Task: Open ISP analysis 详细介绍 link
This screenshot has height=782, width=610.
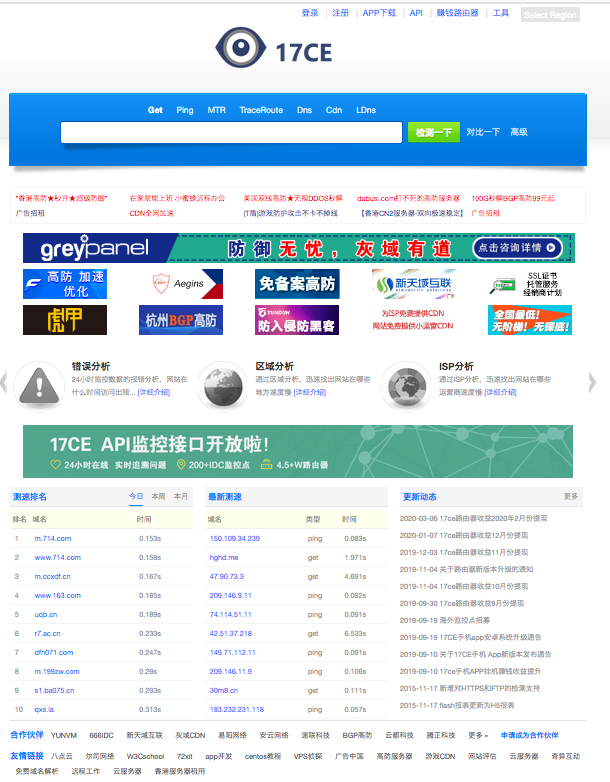Action: (500, 392)
